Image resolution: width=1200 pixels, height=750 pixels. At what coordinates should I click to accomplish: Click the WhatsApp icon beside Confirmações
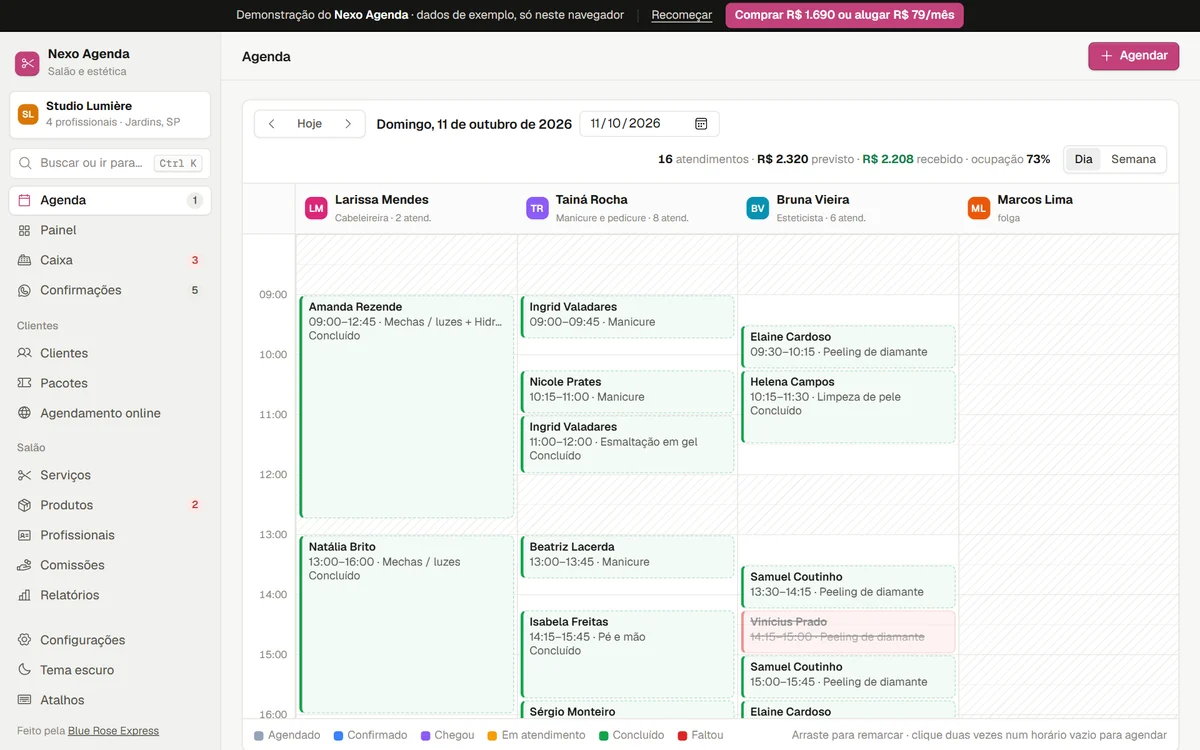(x=25, y=290)
